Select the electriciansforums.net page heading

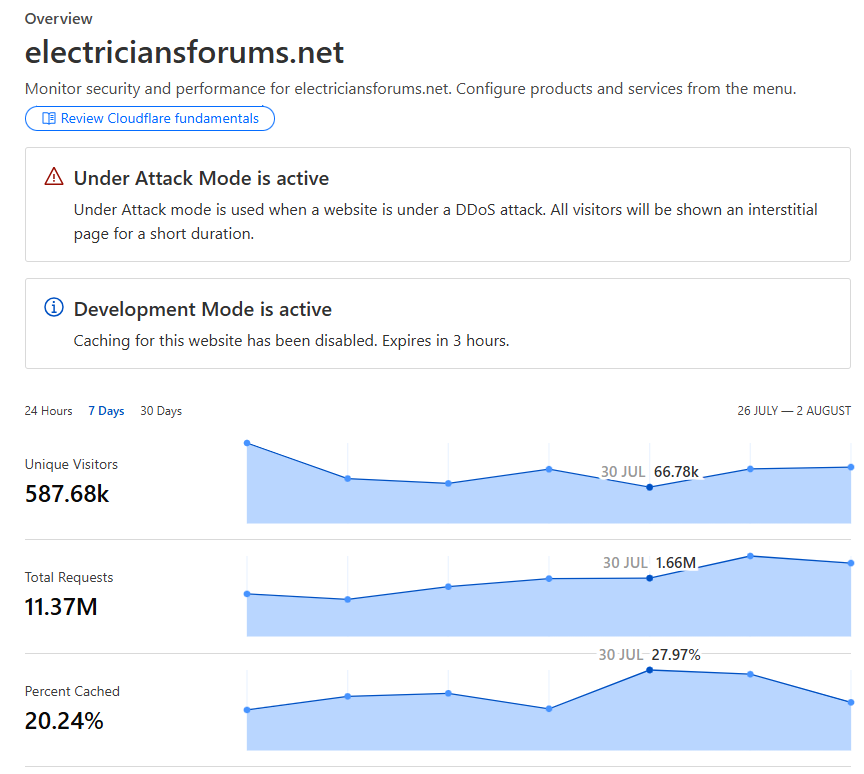(x=185, y=52)
